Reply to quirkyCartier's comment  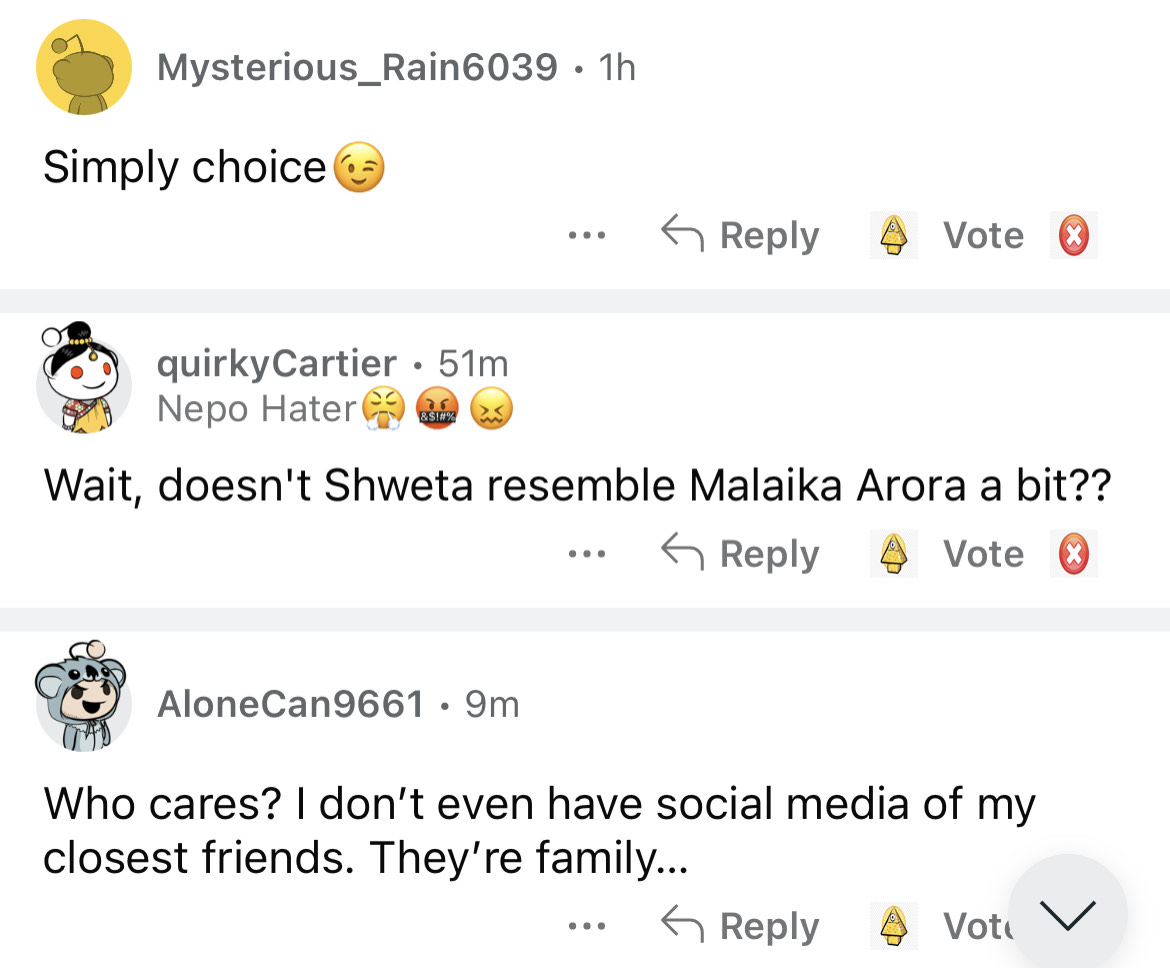pyautogui.click(x=741, y=554)
